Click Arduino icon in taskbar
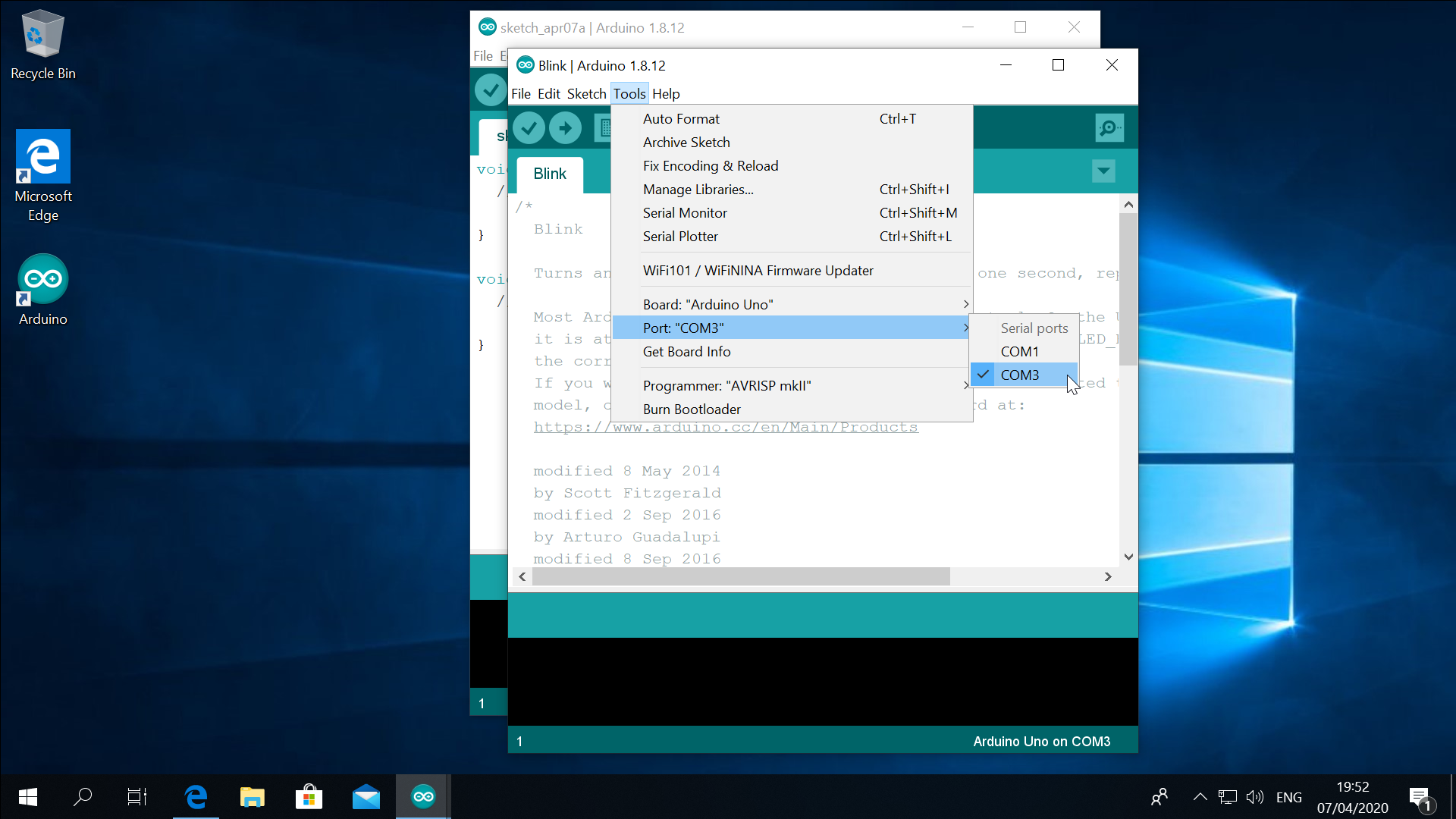 [423, 797]
